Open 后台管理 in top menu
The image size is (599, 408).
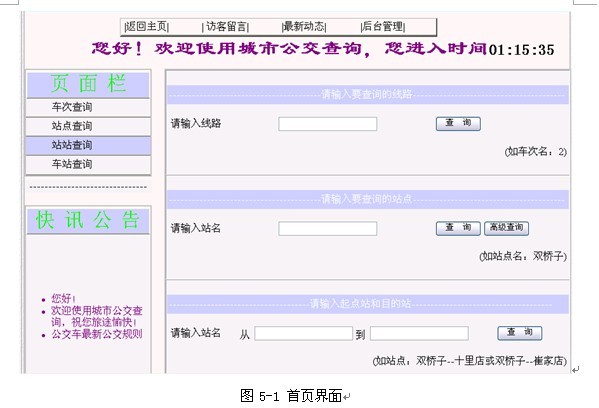point(383,26)
